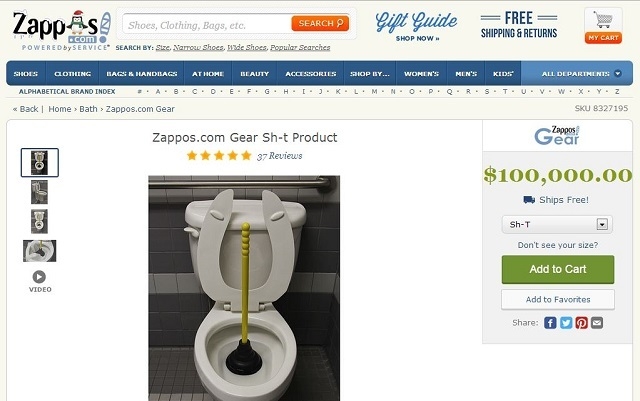Share by email envelope icon
This screenshot has height=401, width=640.
(597, 323)
